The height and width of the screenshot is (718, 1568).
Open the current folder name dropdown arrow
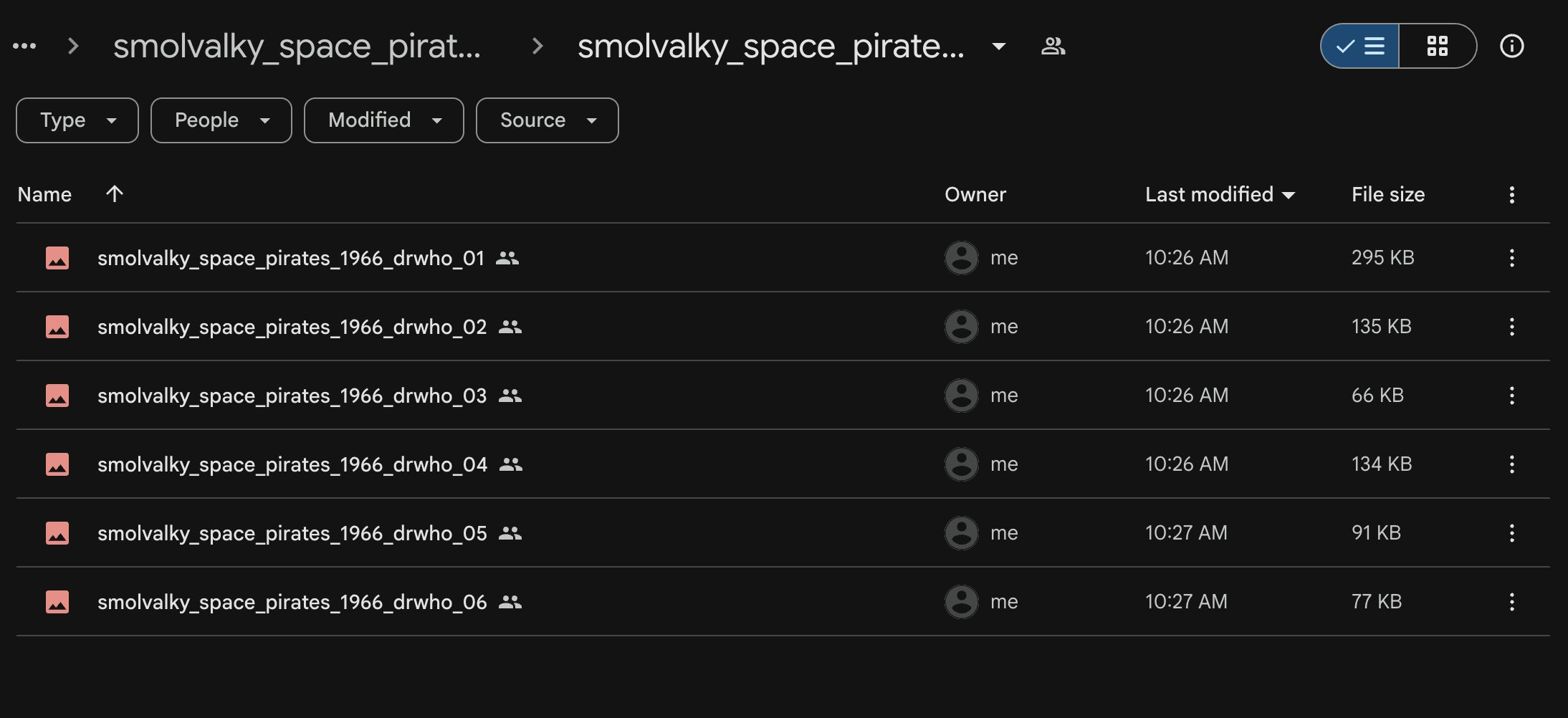coord(998,47)
